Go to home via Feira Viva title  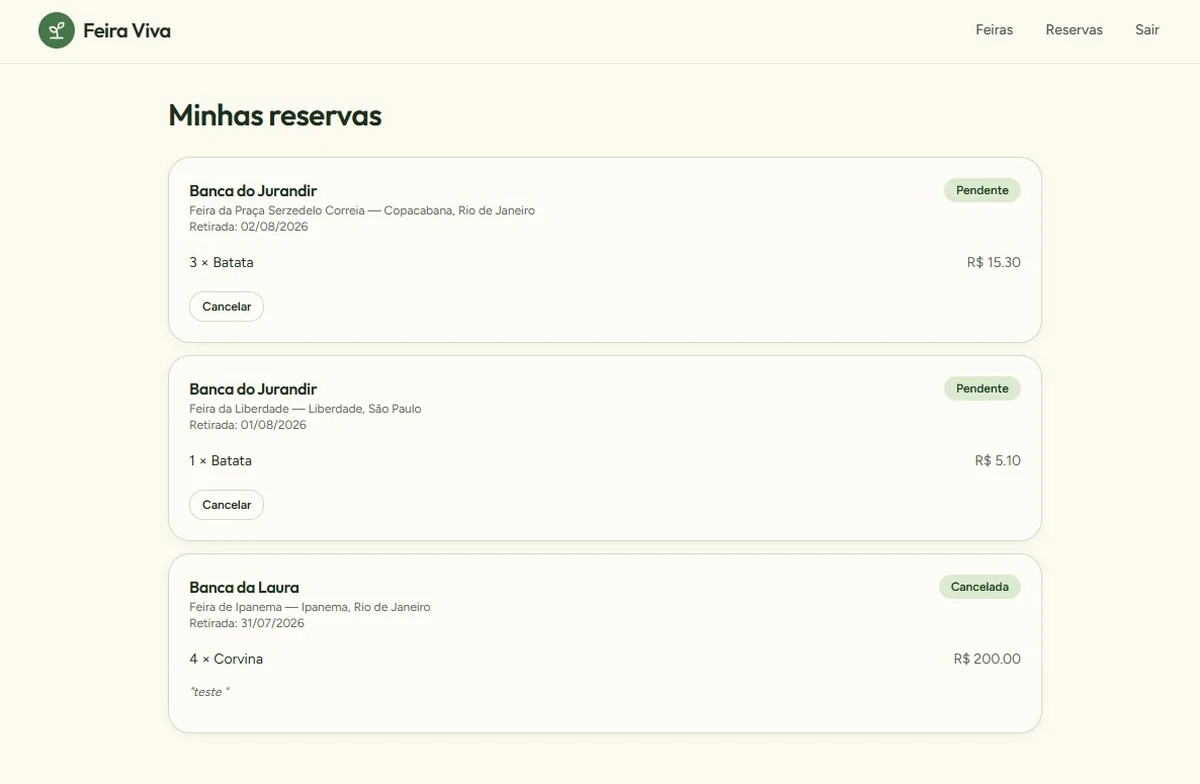(x=127, y=31)
